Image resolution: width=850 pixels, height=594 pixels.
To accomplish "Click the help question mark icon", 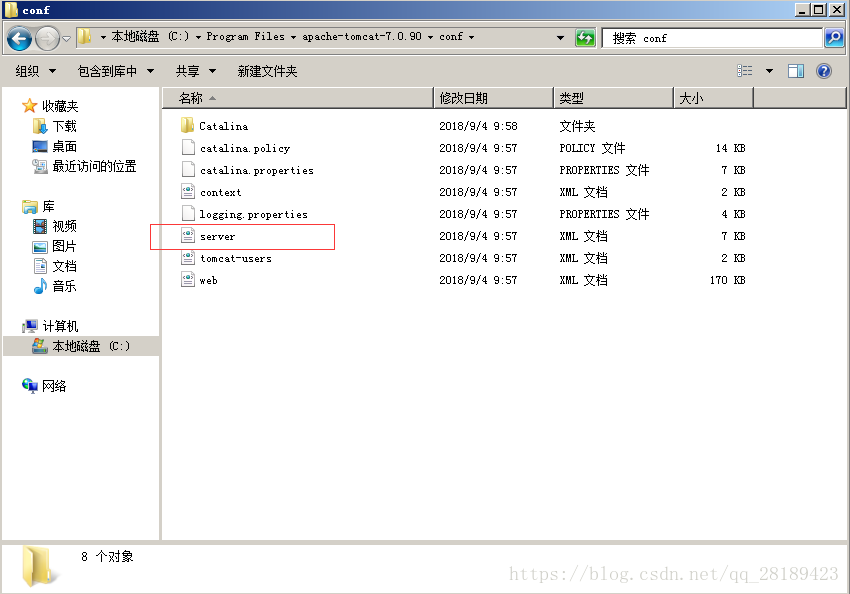I will [823, 71].
